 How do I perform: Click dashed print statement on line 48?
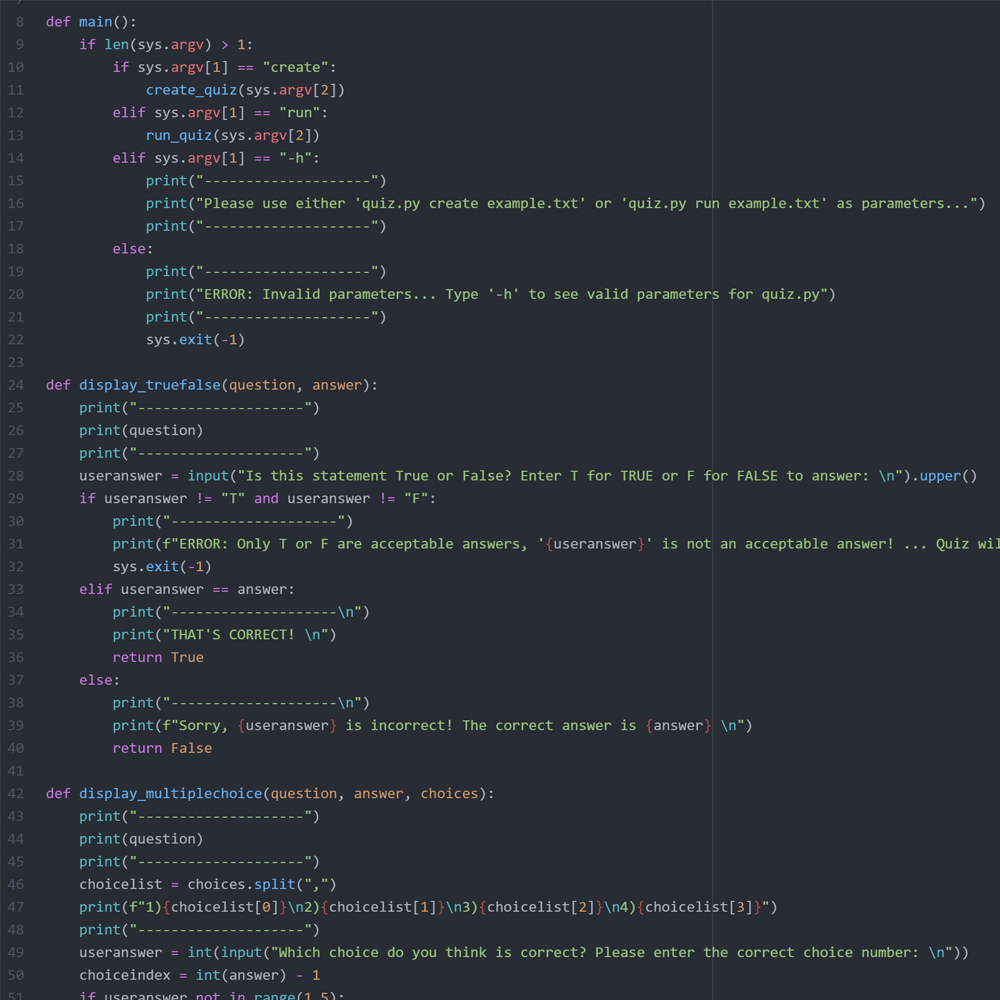click(x=200, y=930)
